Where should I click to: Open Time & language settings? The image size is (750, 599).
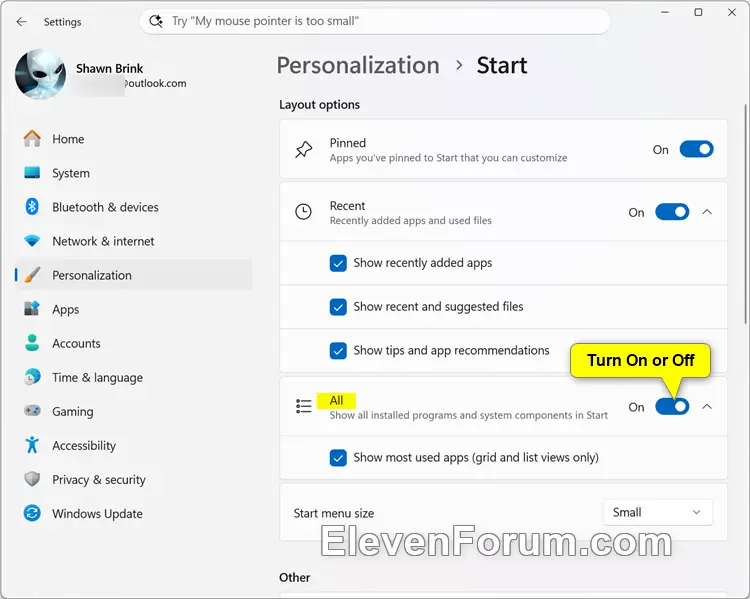coord(133,377)
